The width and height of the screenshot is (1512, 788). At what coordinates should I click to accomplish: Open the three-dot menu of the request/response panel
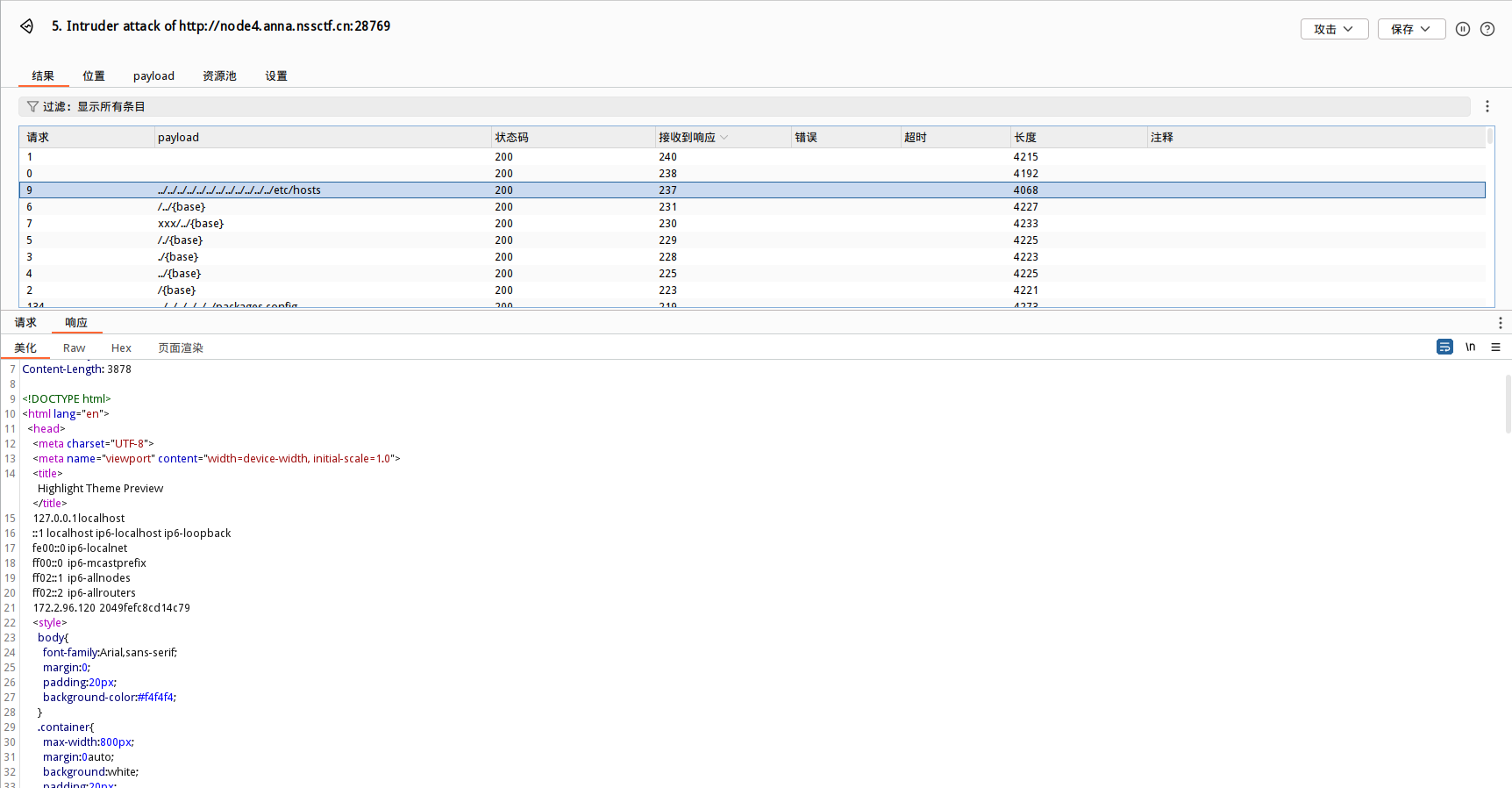(x=1501, y=323)
